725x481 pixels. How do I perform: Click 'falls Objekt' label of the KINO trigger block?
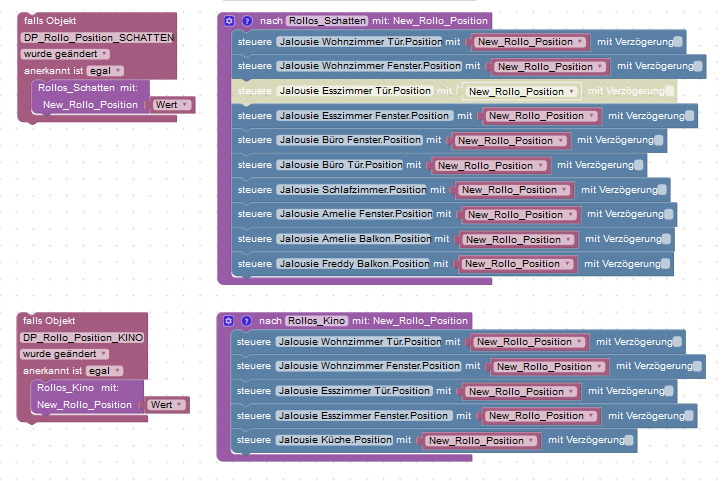(x=49, y=321)
